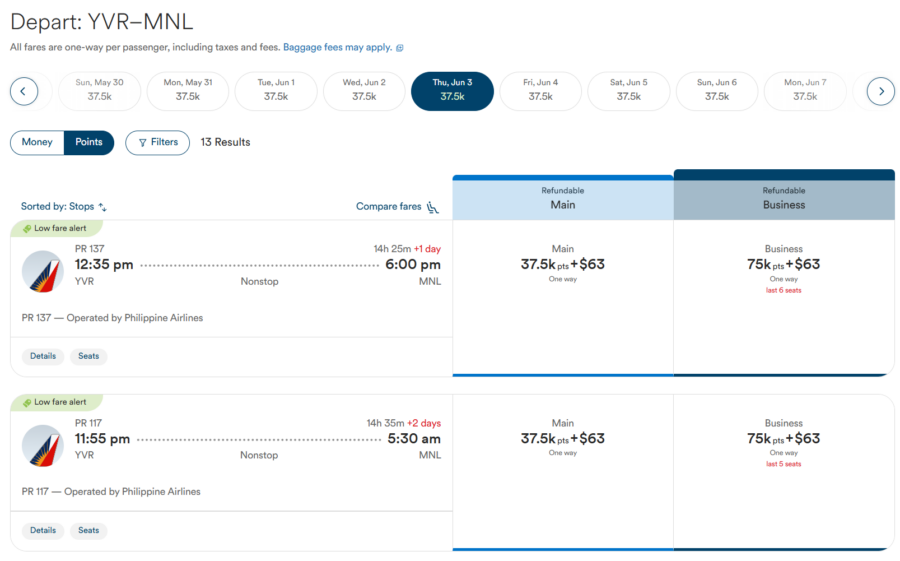Click the Refundable Main column header
The width and height of the screenshot is (900, 561).
562,198
